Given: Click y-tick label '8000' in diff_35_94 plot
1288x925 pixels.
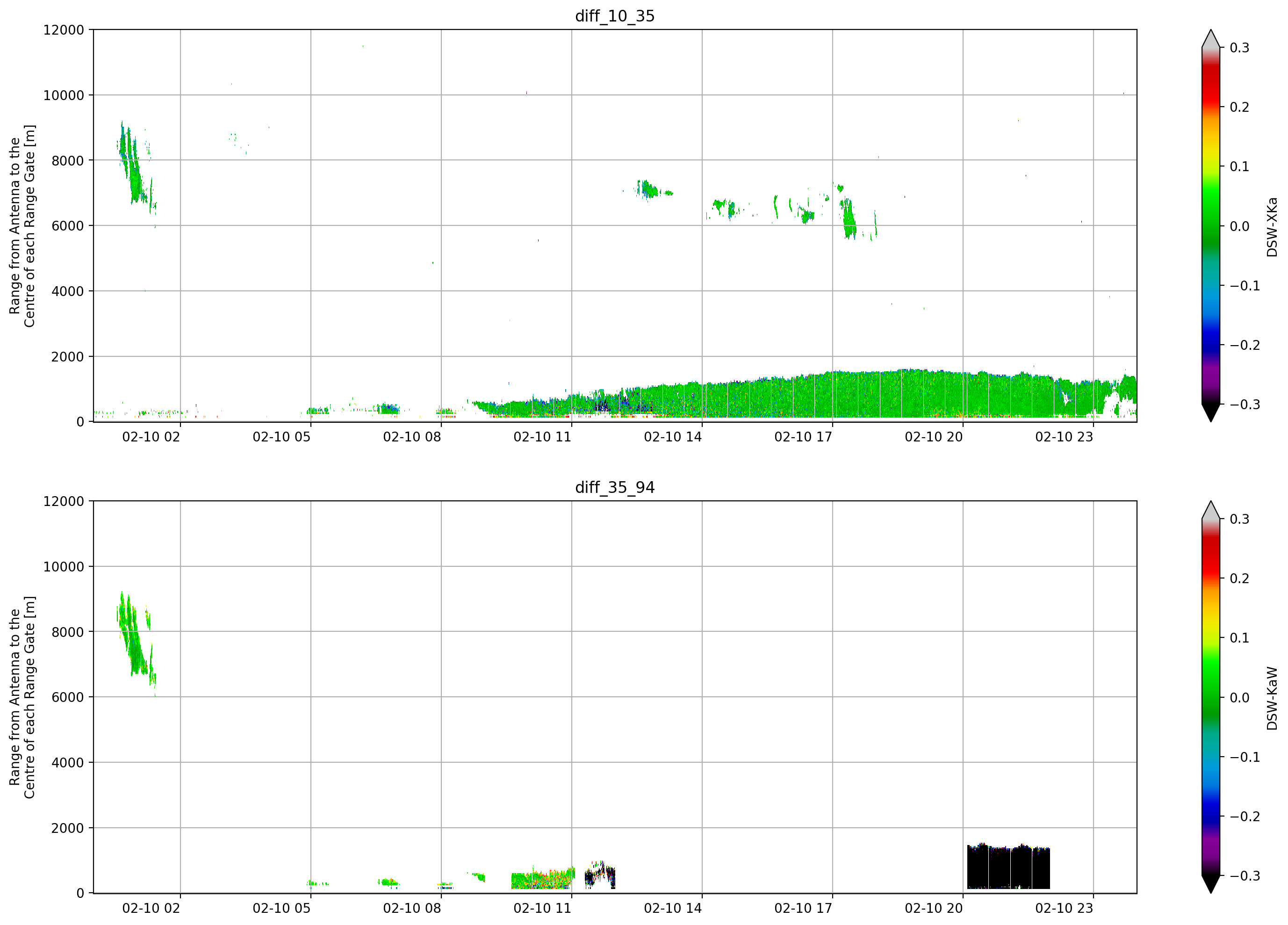Looking at the screenshot, I should pyautogui.click(x=68, y=632).
